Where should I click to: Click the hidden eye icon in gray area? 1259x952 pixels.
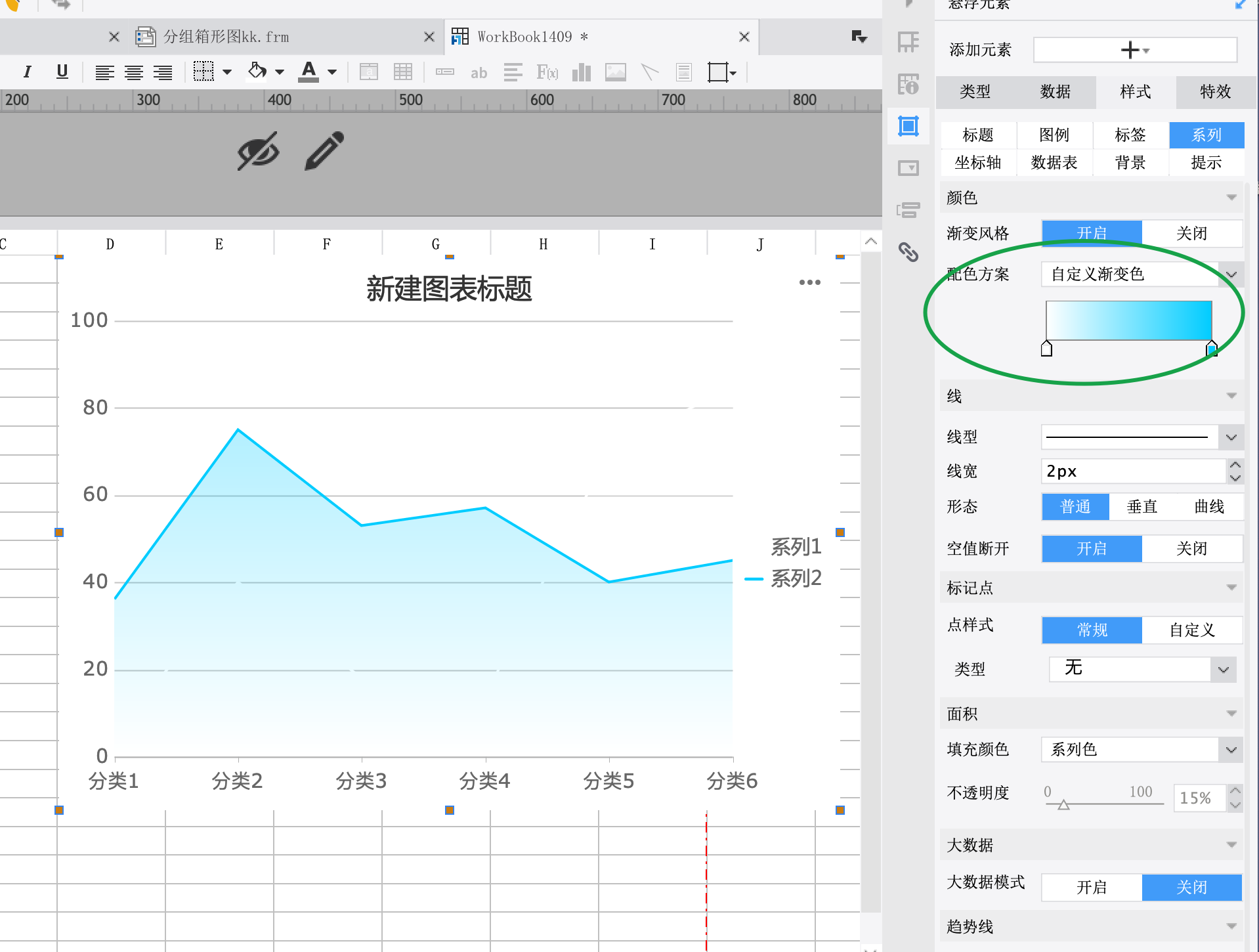(x=258, y=151)
